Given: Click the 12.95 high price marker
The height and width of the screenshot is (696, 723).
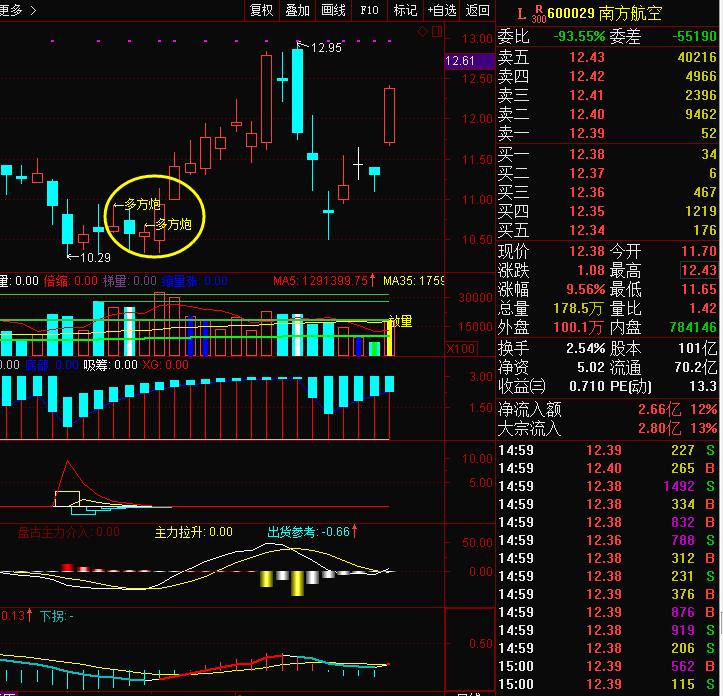Looking at the screenshot, I should coord(325,47).
